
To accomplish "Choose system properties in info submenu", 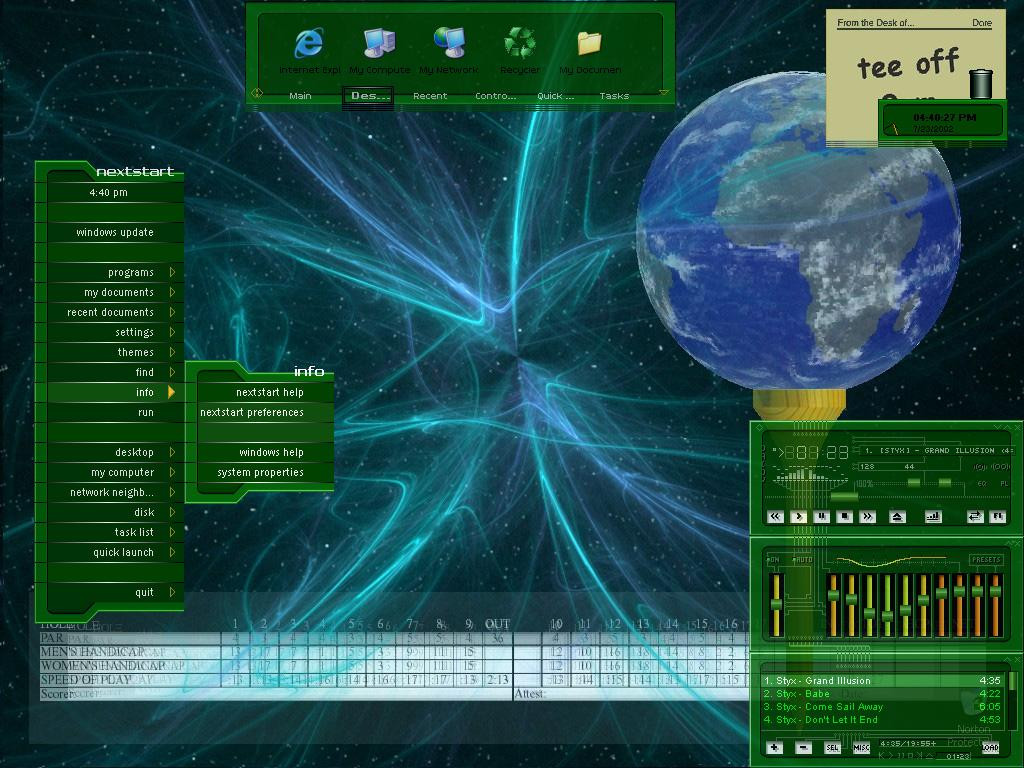I will [266, 472].
